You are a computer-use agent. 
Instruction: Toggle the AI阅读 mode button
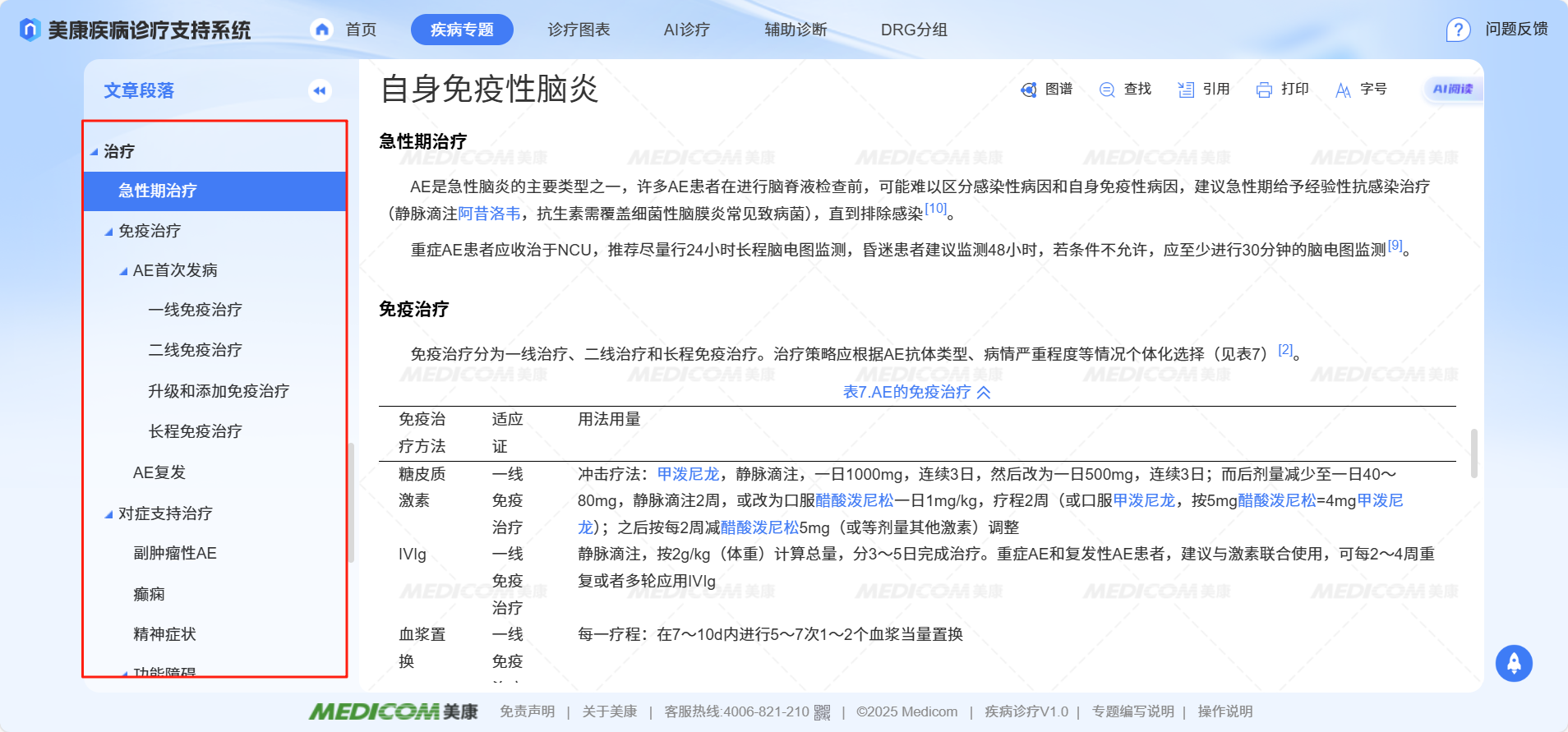click(1452, 89)
